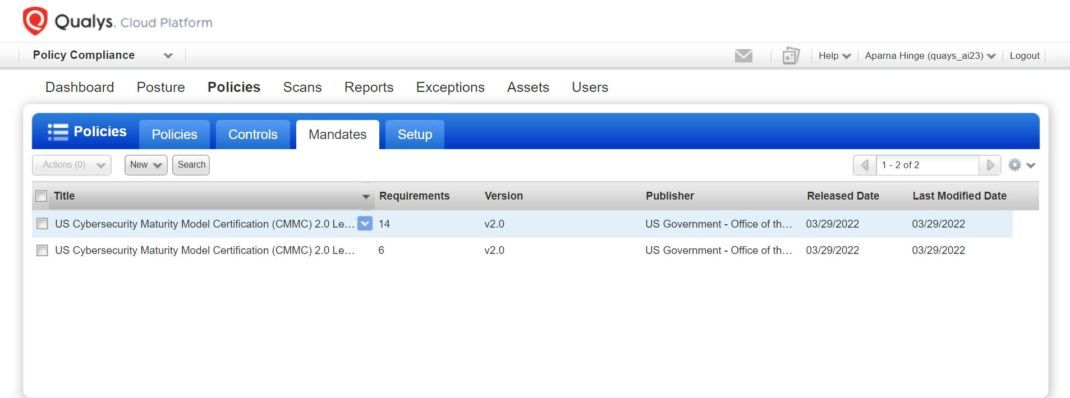
Task: Click the Logout link
Action: pyautogui.click(x=1024, y=56)
